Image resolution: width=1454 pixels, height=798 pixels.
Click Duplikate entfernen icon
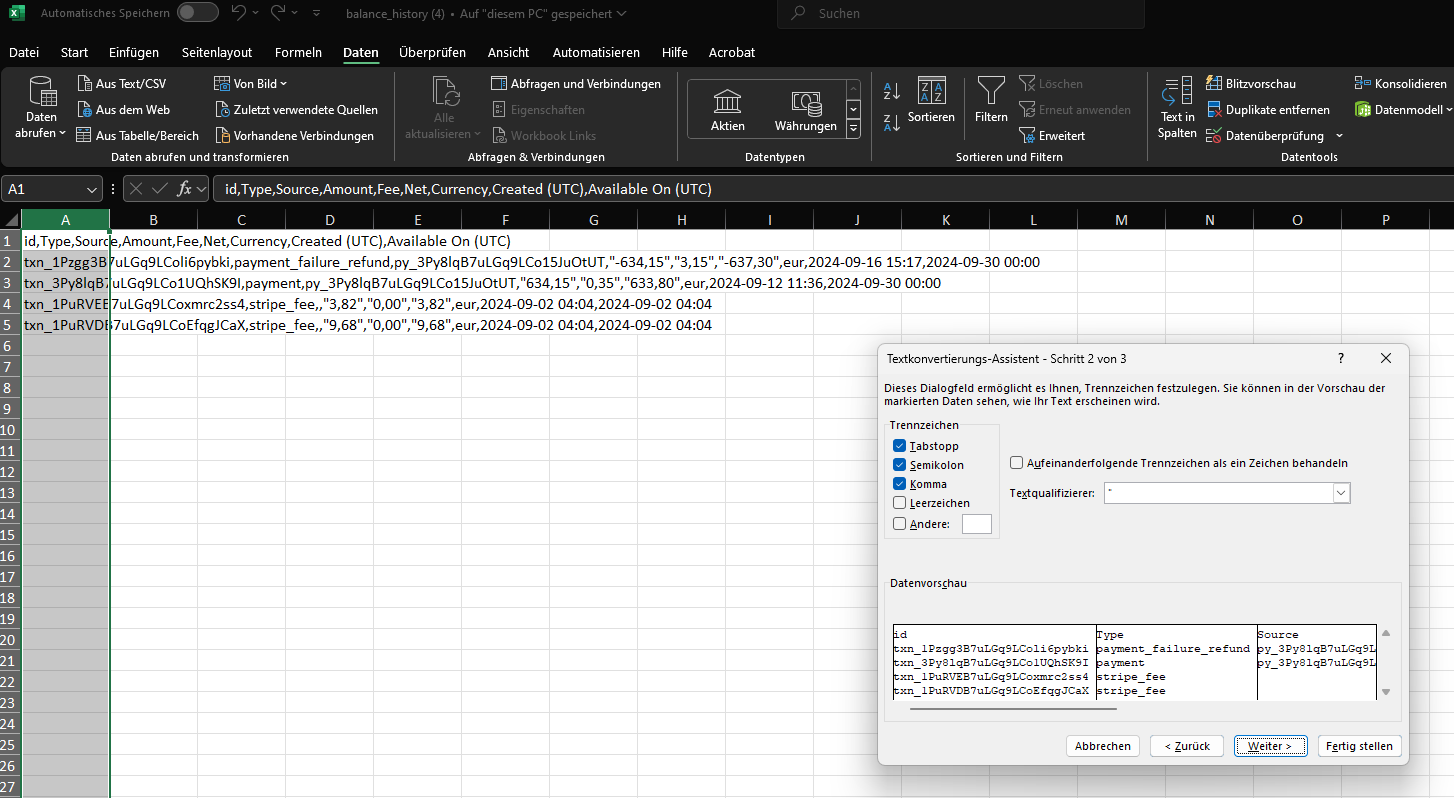(1215, 110)
